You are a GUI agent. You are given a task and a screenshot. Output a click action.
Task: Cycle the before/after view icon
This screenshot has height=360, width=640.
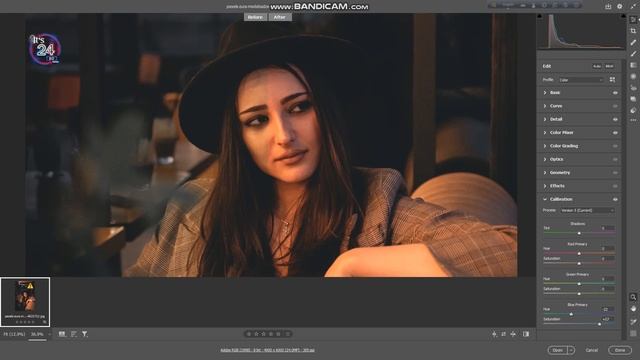(526, 334)
